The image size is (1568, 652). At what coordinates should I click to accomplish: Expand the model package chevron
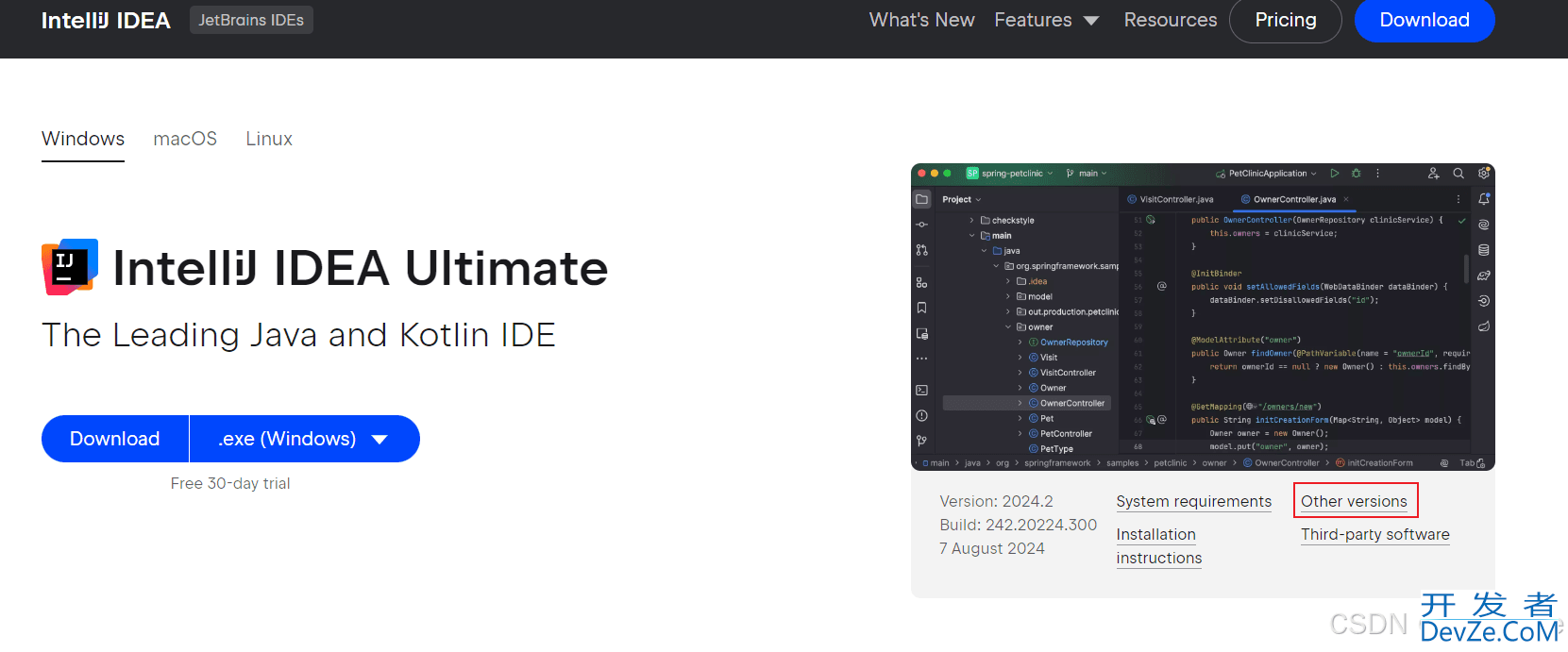pos(1008,296)
